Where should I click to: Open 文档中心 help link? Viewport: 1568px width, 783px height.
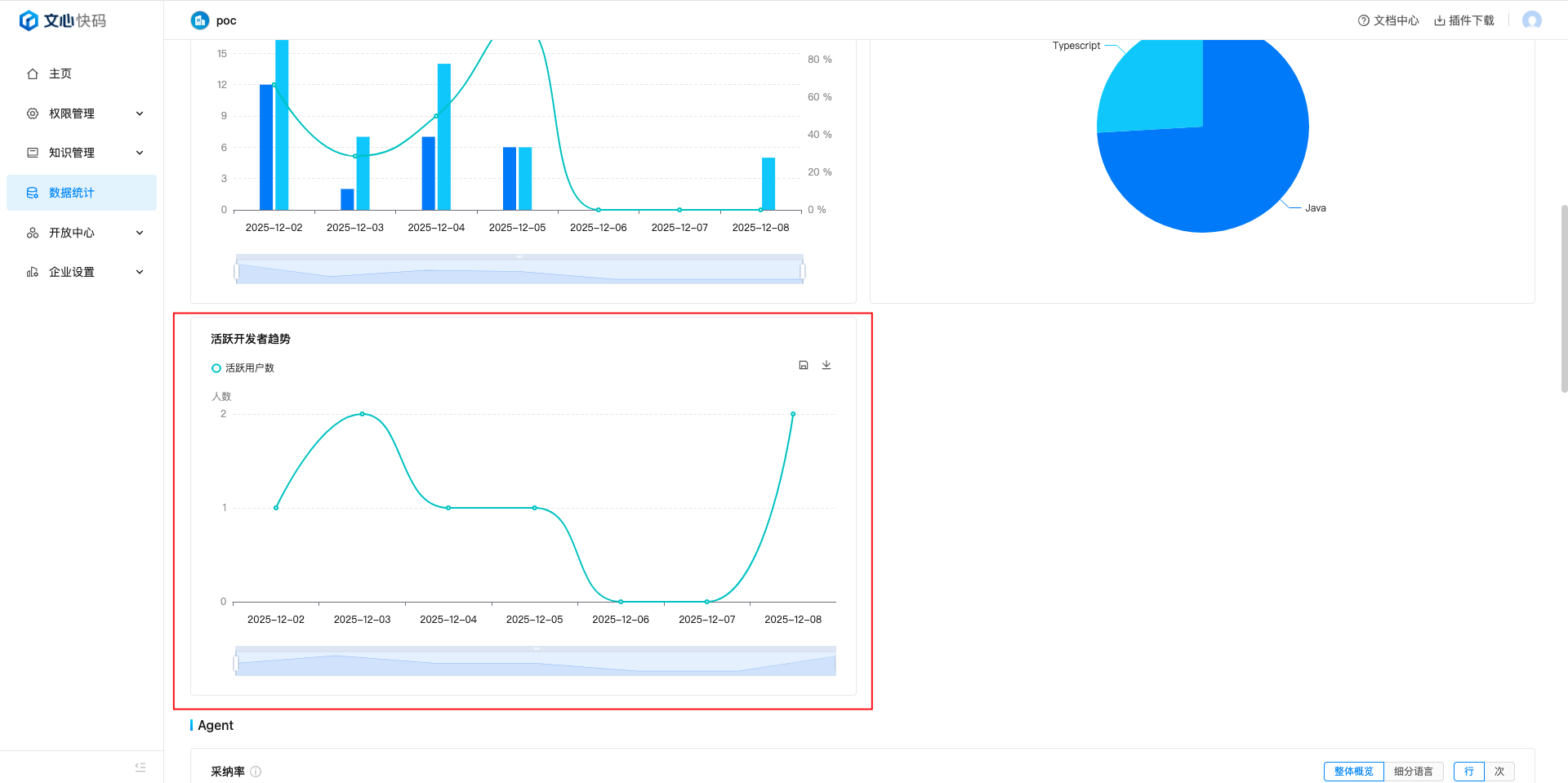pyautogui.click(x=1388, y=20)
